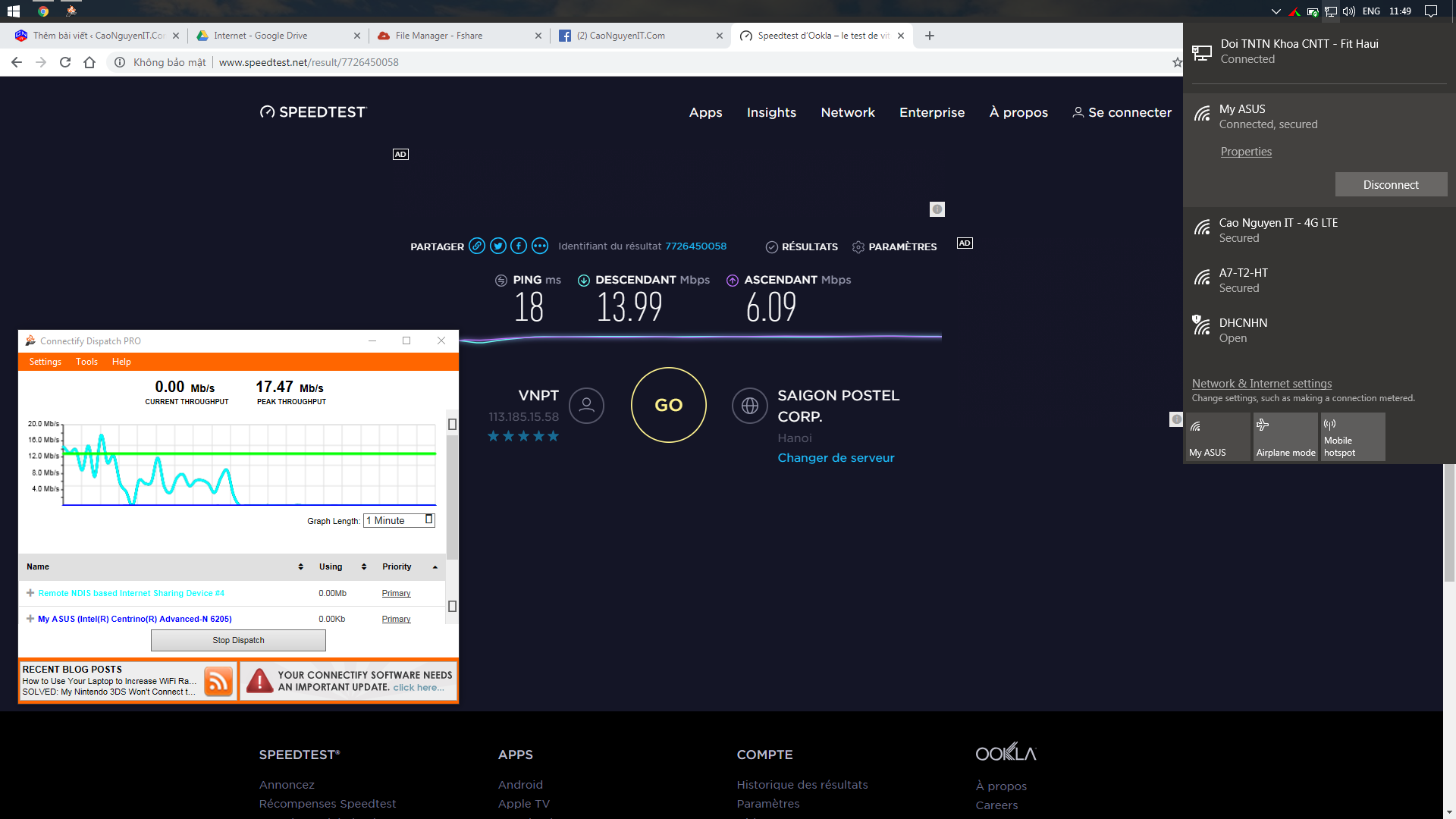Screen dimensions: 1456x819
Task: Open Chrome from the taskbar
Action: [43, 11]
